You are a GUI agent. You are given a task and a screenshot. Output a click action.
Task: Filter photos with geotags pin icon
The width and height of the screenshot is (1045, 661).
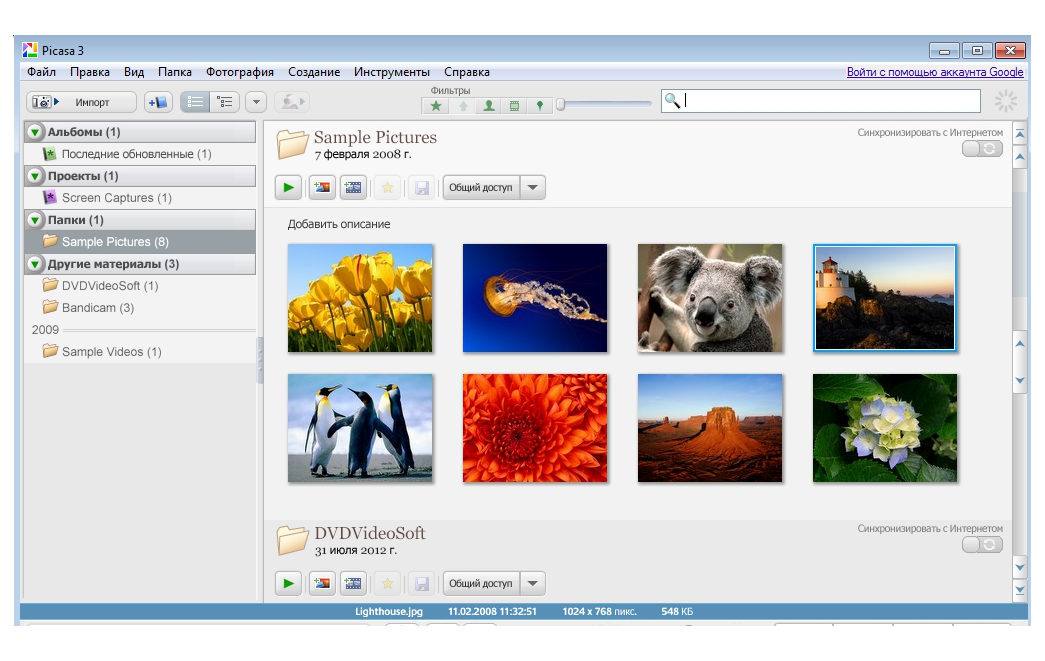(540, 105)
